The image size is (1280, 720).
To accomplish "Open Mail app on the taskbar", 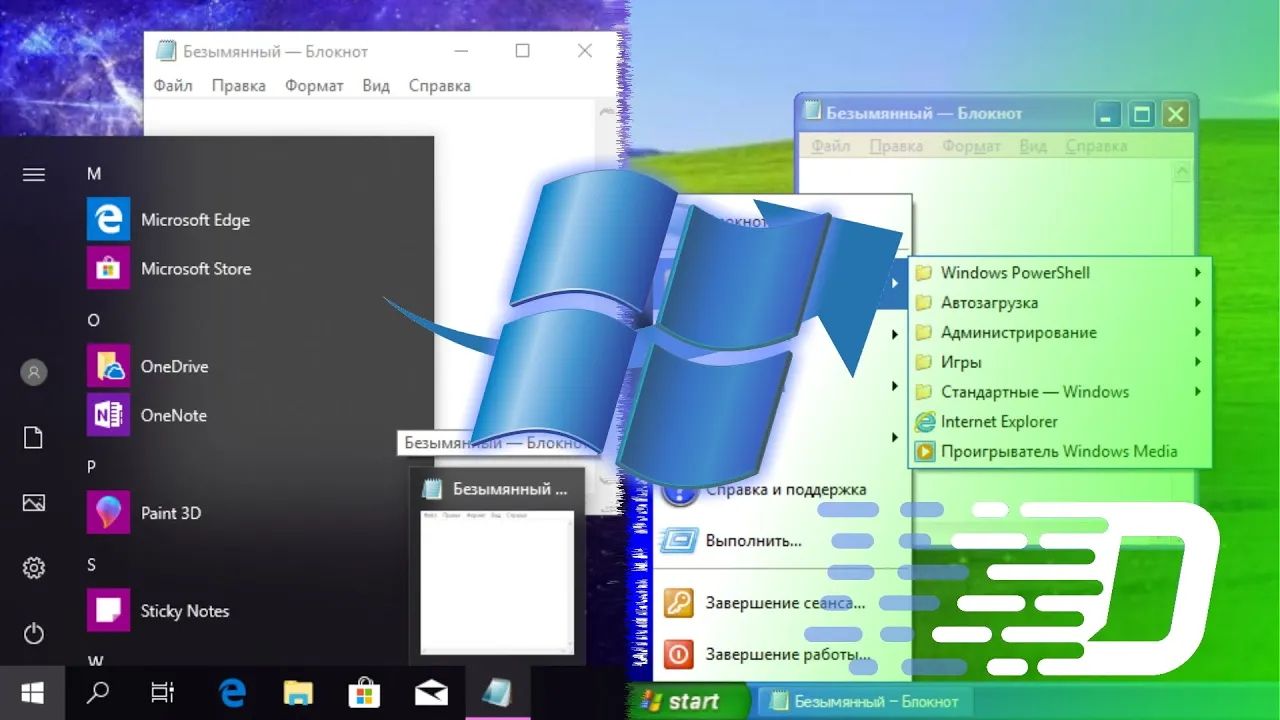I will click(x=431, y=693).
